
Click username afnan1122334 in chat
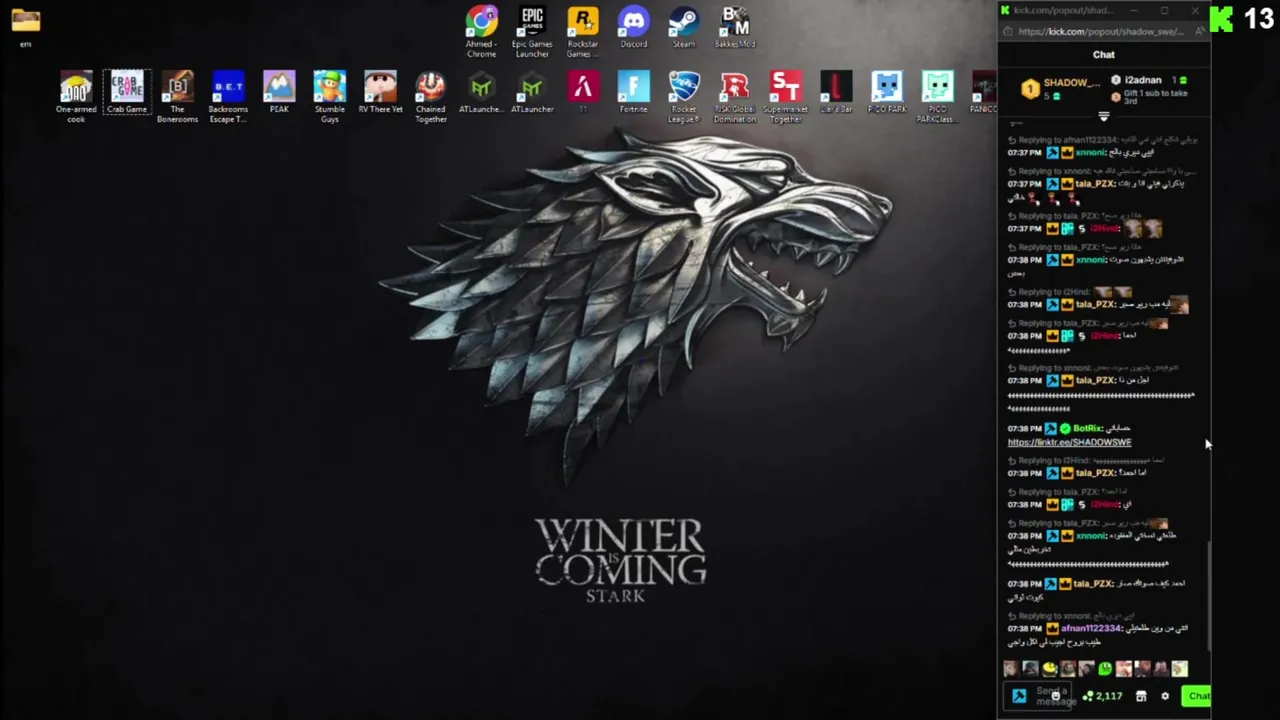pyautogui.click(x=1091, y=629)
